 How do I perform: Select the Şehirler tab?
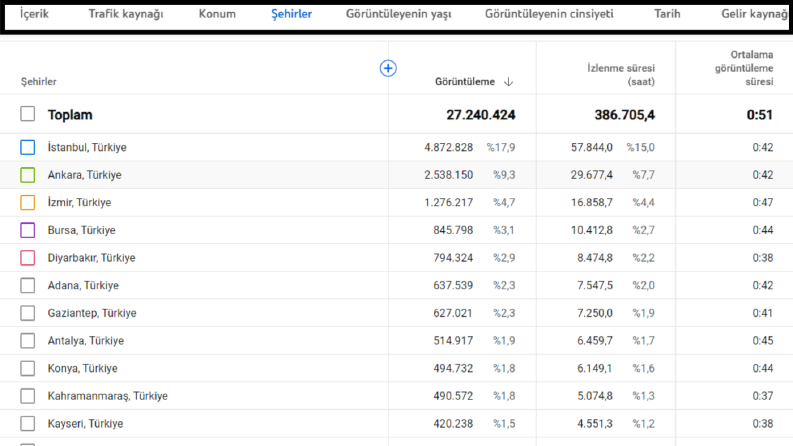click(x=291, y=14)
